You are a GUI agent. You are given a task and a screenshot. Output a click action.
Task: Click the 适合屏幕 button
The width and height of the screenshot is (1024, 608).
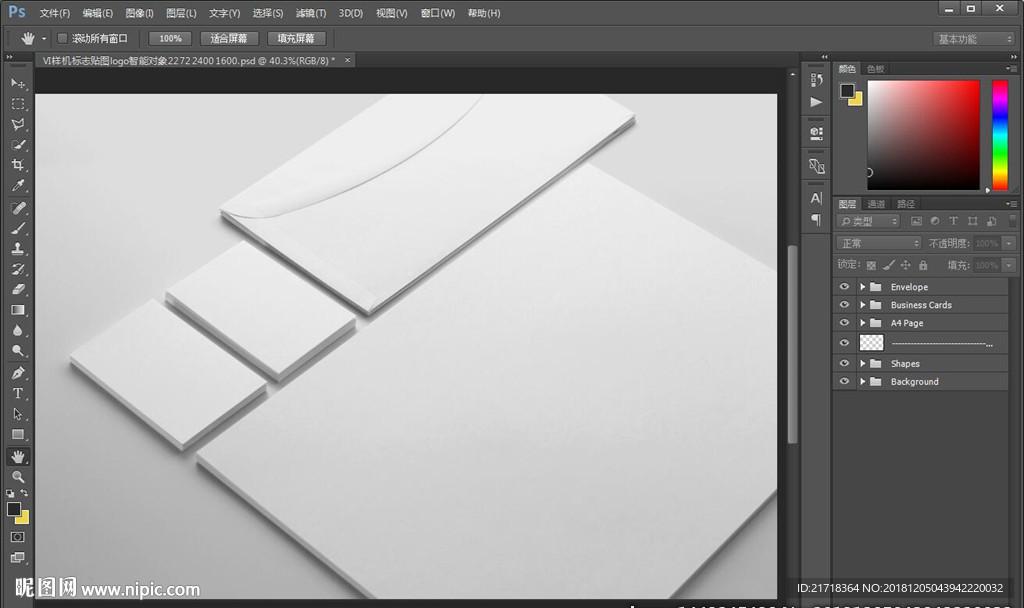point(229,38)
